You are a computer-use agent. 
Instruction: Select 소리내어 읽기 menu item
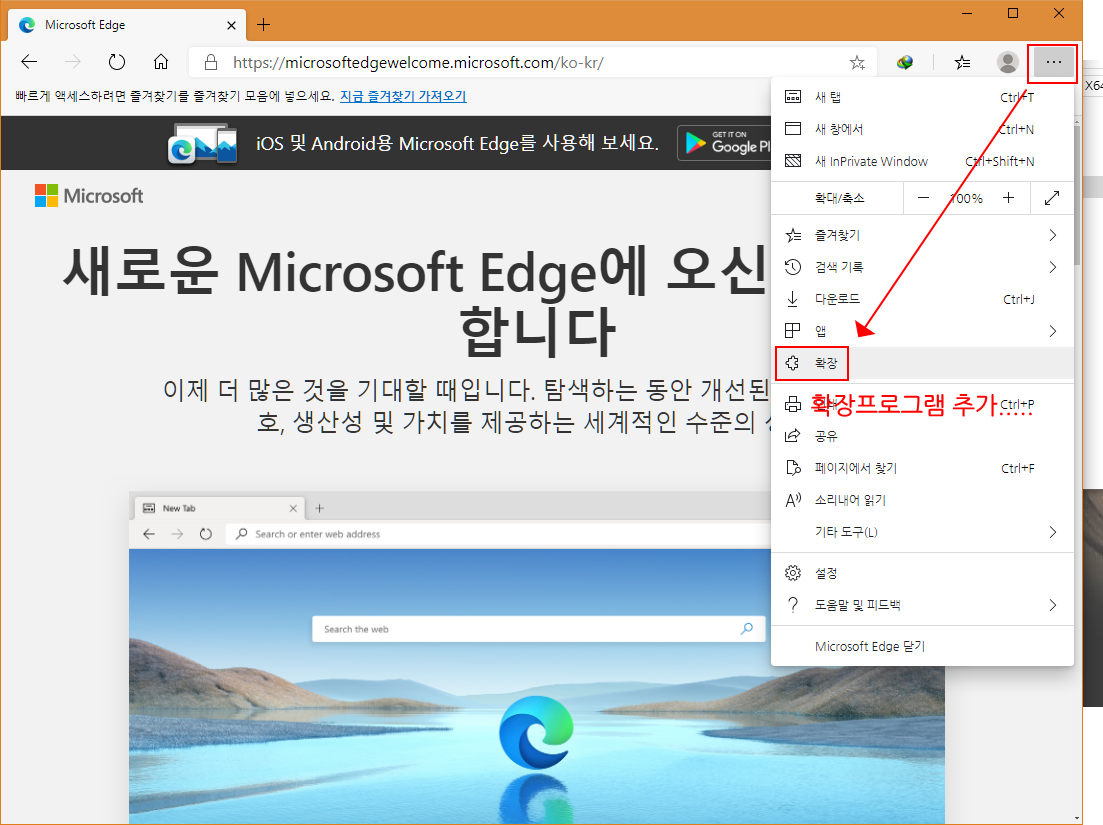pos(922,500)
